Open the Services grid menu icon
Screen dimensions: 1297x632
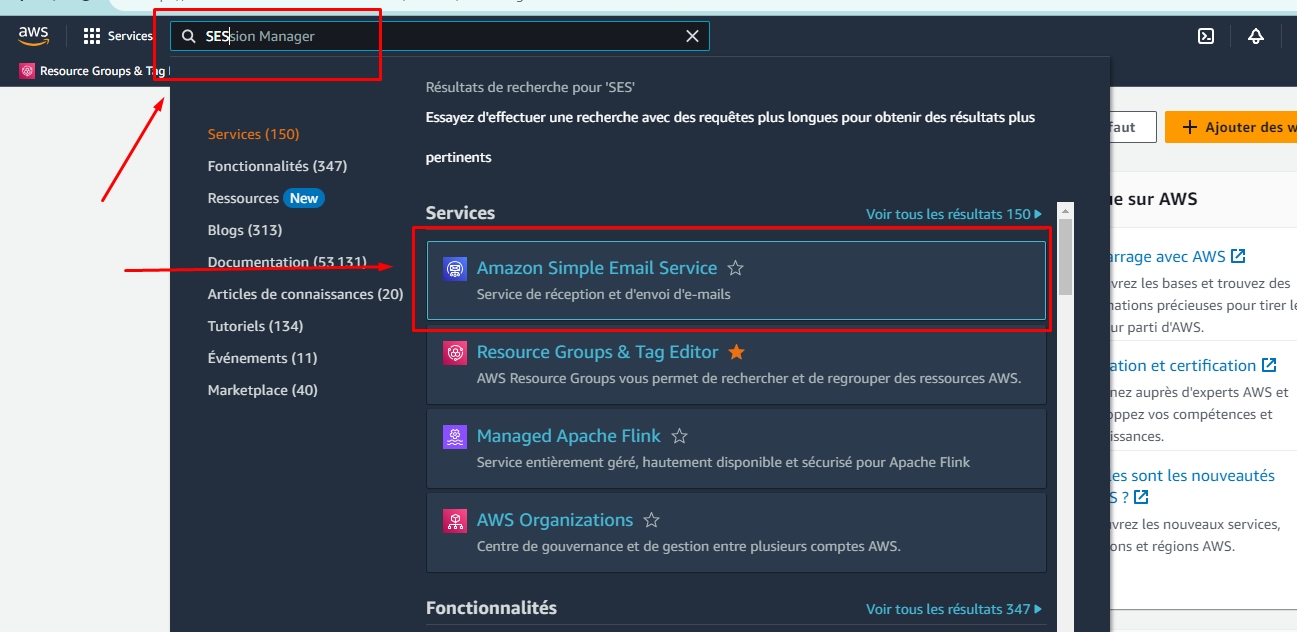click(x=92, y=36)
